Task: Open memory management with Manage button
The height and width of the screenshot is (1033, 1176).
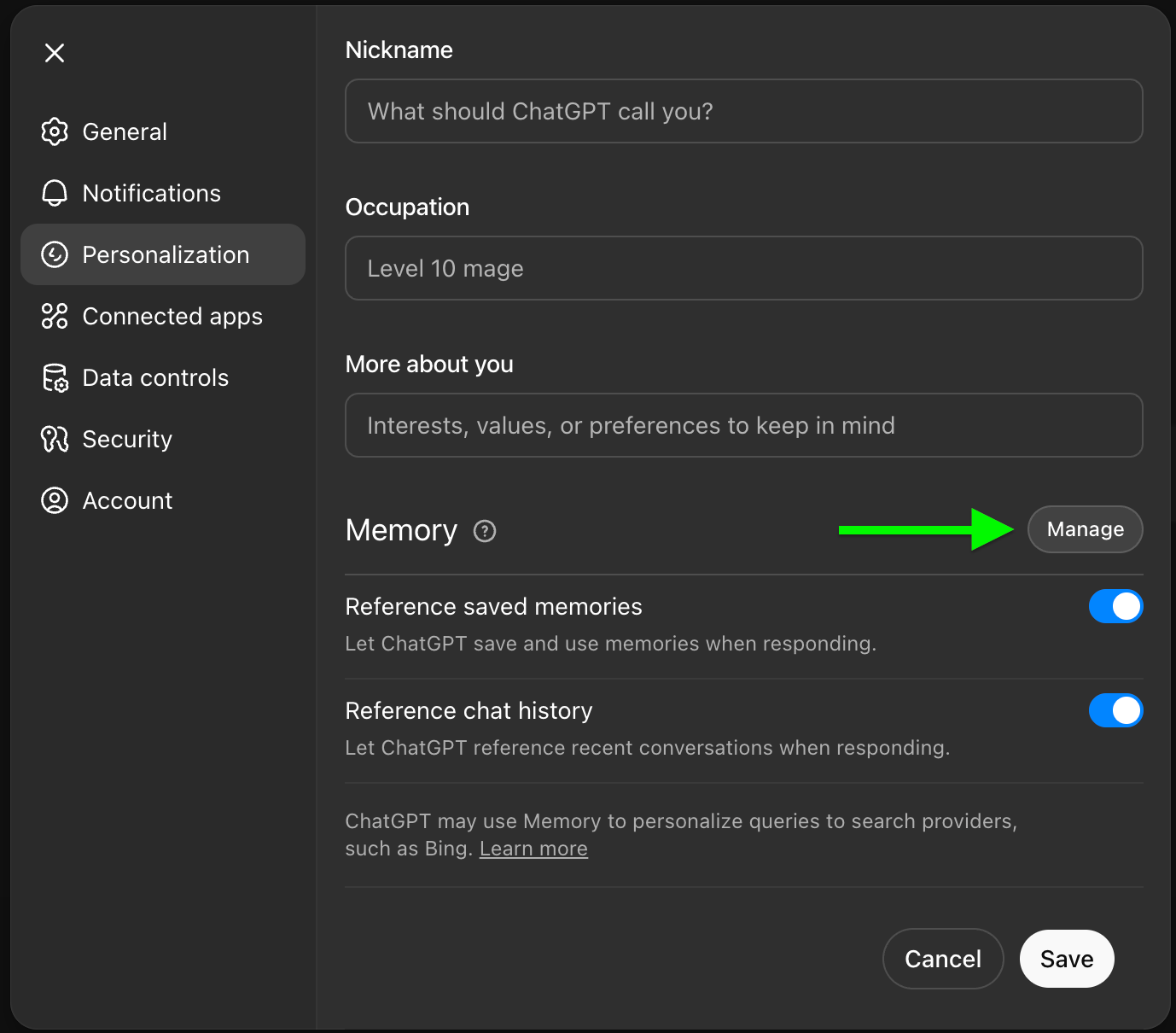Action: (x=1085, y=529)
